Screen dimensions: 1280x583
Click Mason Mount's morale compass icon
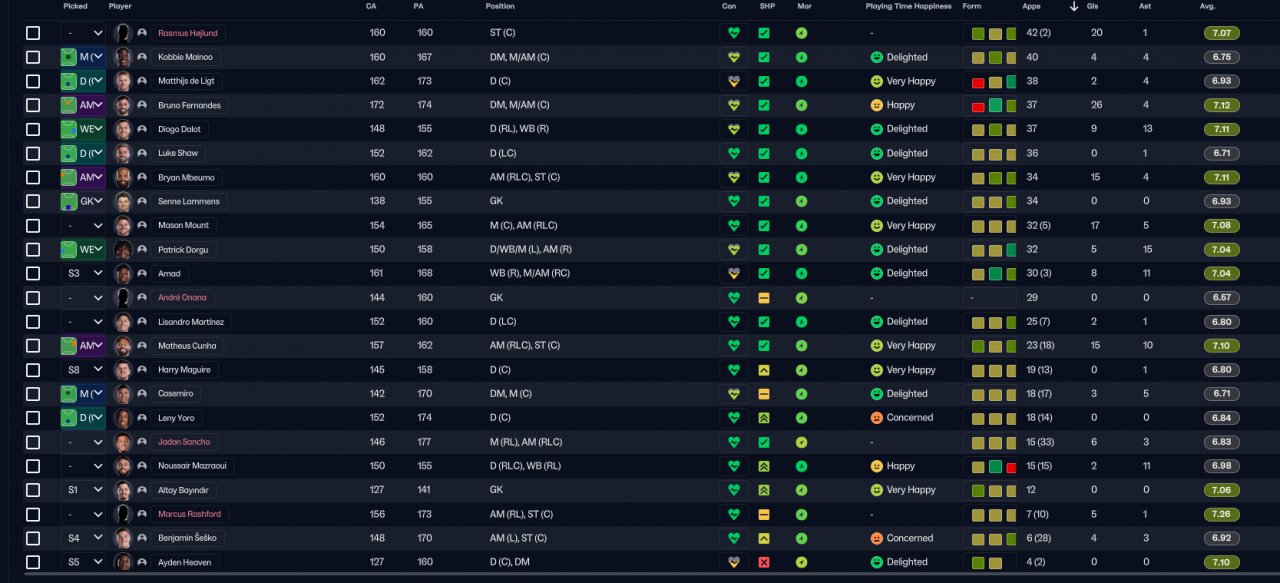click(801, 225)
